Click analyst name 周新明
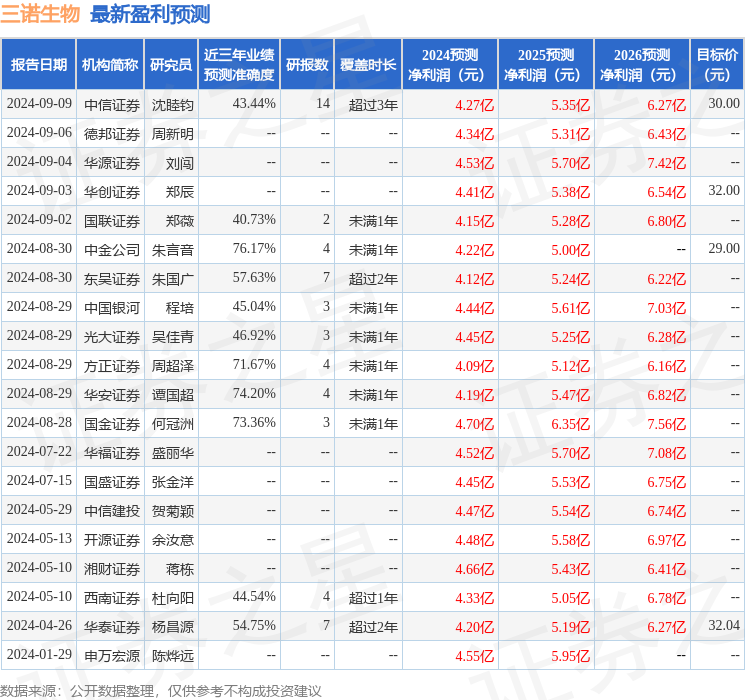The width and height of the screenshot is (745, 700). [x=172, y=134]
